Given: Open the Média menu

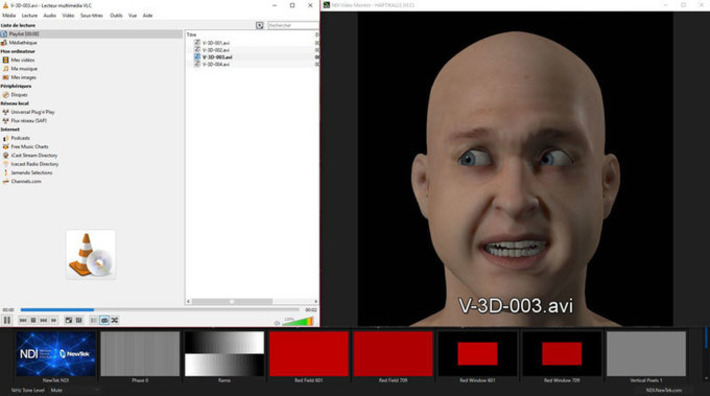Looking at the screenshot, I should coord(9,15).
